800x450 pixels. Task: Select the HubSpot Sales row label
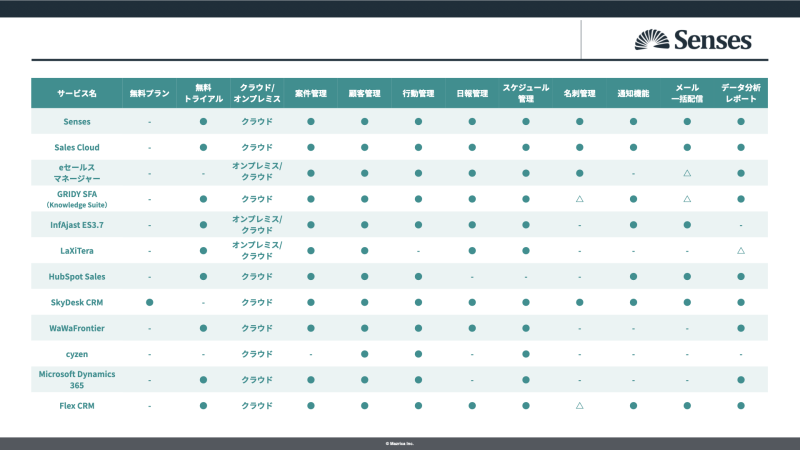[77, 277]
